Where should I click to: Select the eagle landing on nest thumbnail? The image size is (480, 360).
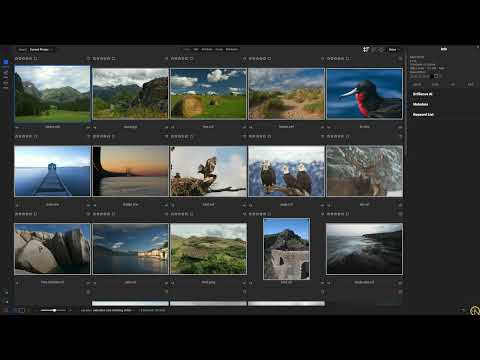pyautogui.click(x=208, y=171)
